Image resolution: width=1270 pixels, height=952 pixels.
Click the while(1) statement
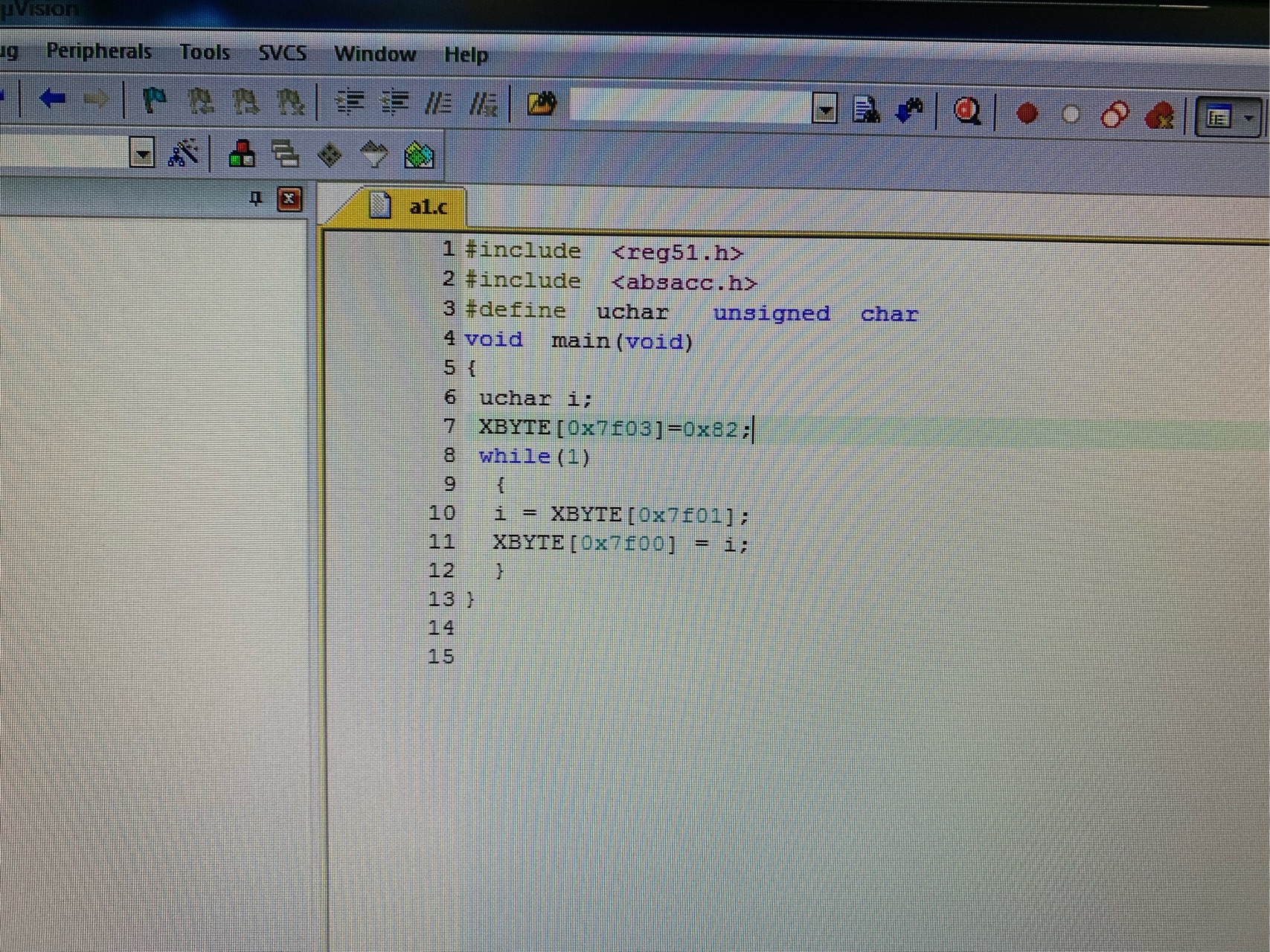pyautogui.click(x=535, y=456)
